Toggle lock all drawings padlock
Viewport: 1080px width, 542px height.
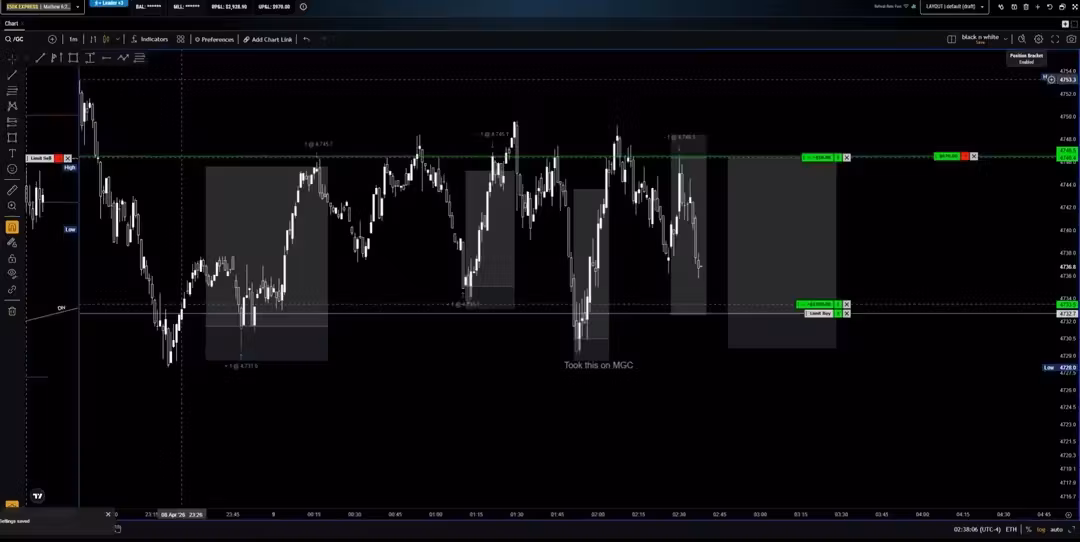[x=12, y=258]
